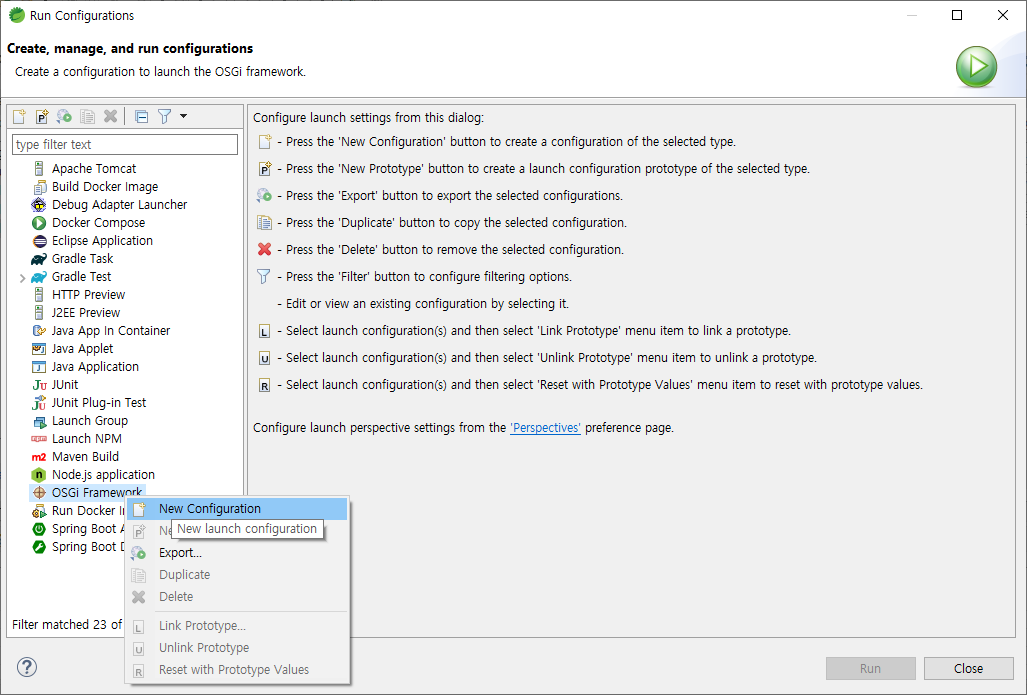The height and width of the screenshot is (695, 1027).
Task: Select the J2EE Preview icon
Action: pos(39,312)
